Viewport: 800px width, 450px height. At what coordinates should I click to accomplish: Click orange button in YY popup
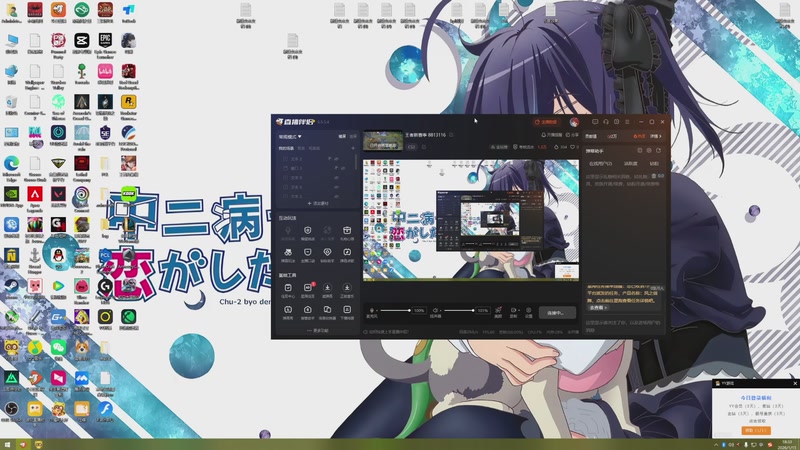pyautogui.click(x=756, y=431)
